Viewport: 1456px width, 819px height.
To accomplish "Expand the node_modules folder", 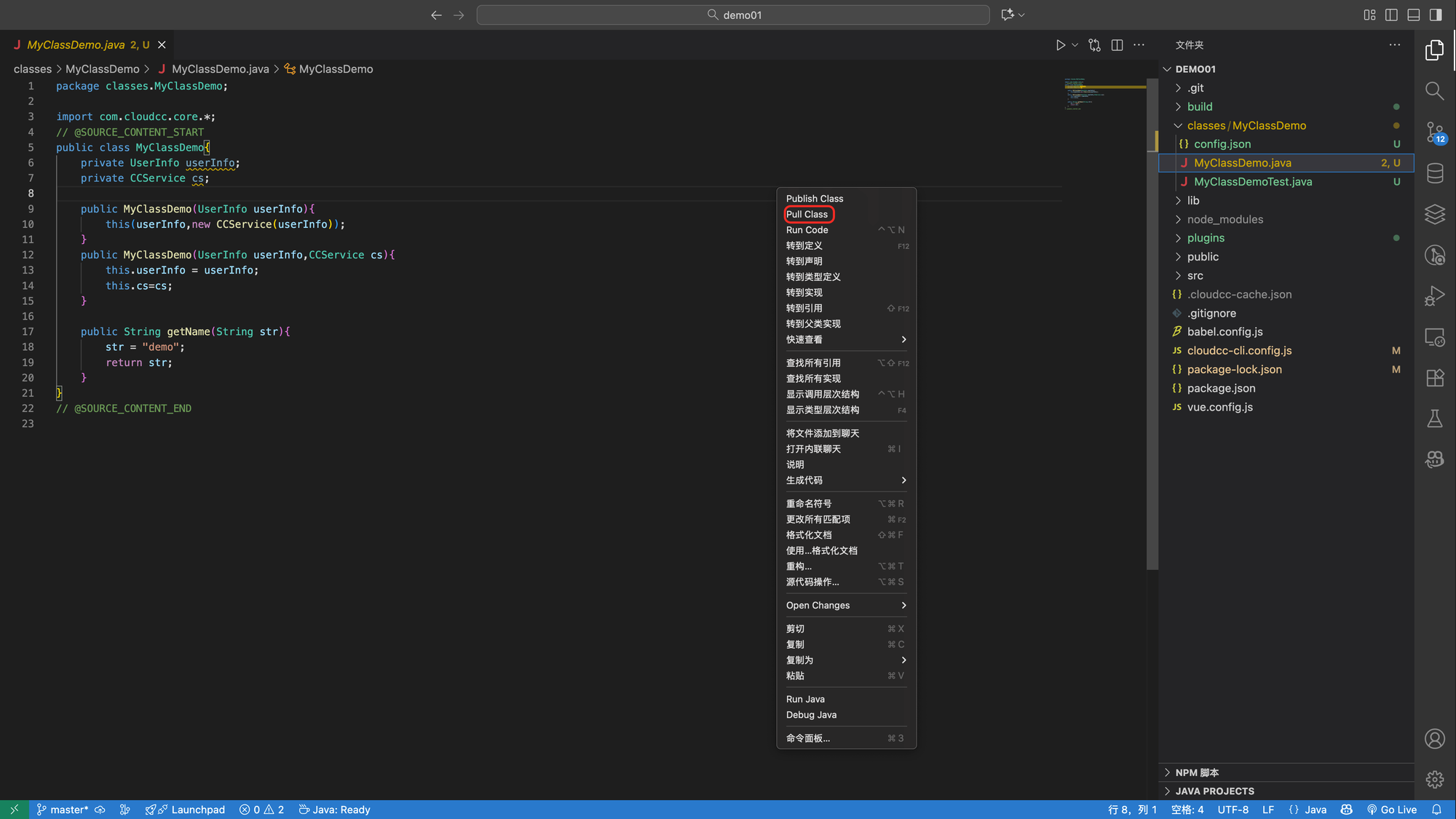I will pos(1224,219).
